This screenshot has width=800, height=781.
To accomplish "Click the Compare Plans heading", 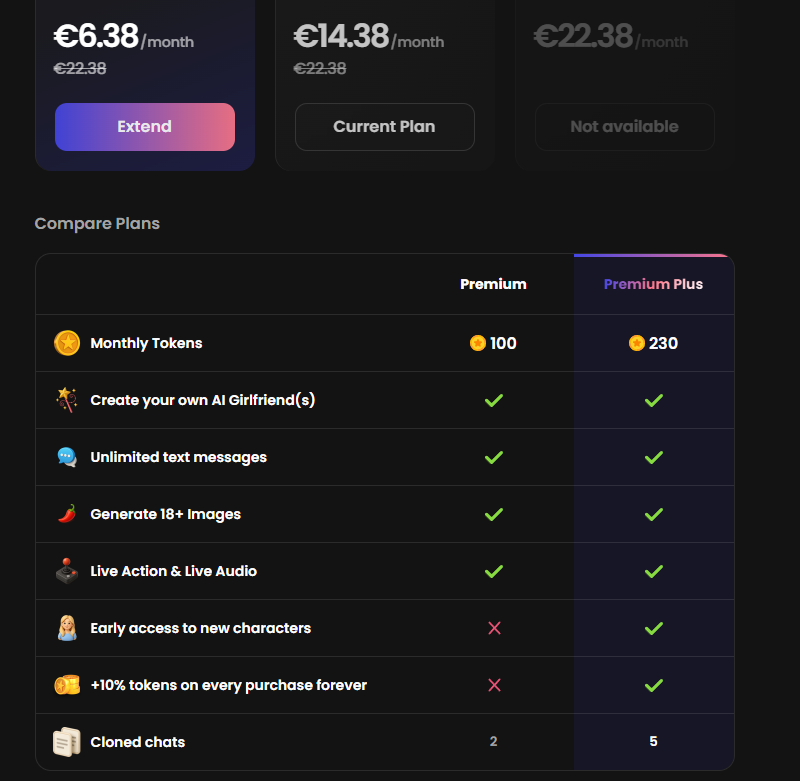I will point(97,223).
